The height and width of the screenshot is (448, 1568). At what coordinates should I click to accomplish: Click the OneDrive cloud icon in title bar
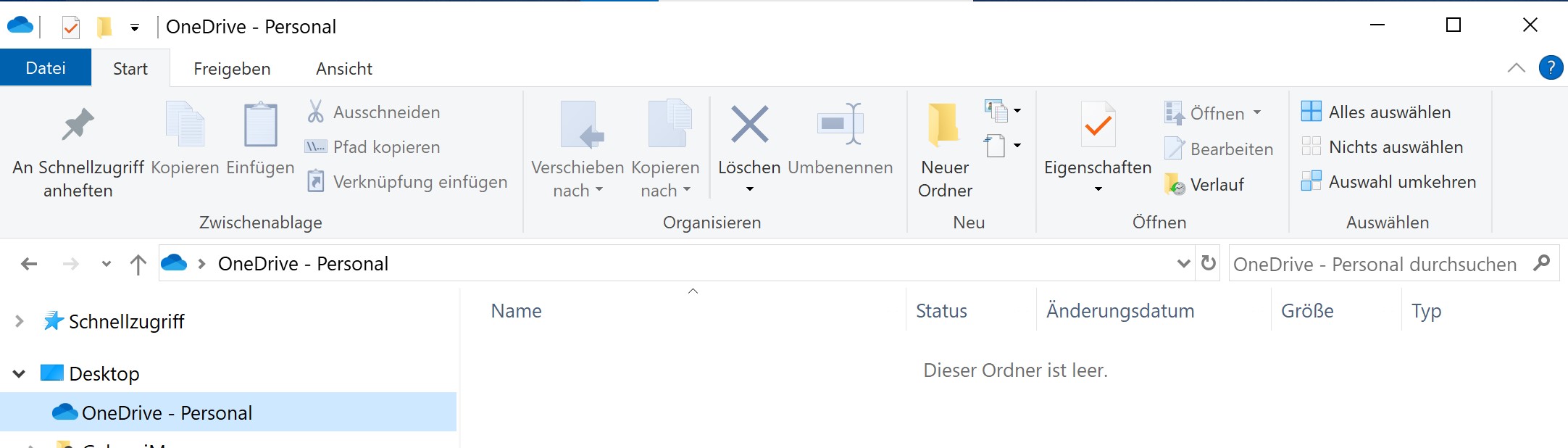coord(20,26)
